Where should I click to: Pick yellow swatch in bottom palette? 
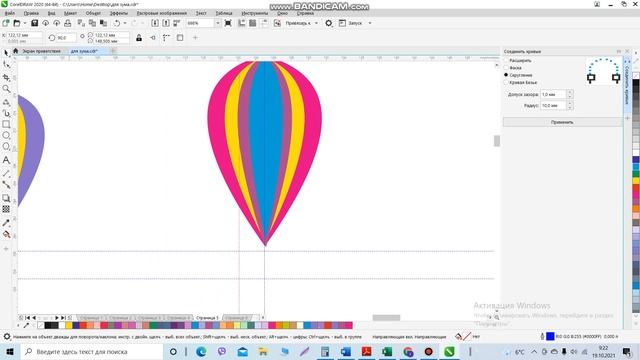click(69, 325)
